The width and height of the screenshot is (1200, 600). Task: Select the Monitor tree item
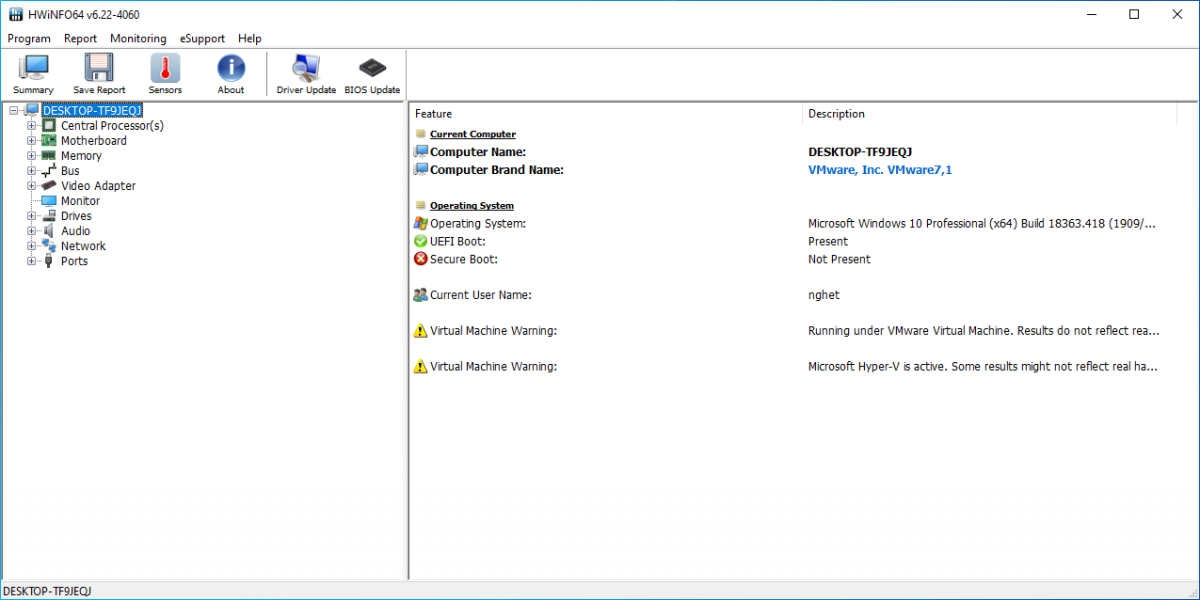pyautogui.click(x=80, y=201)
